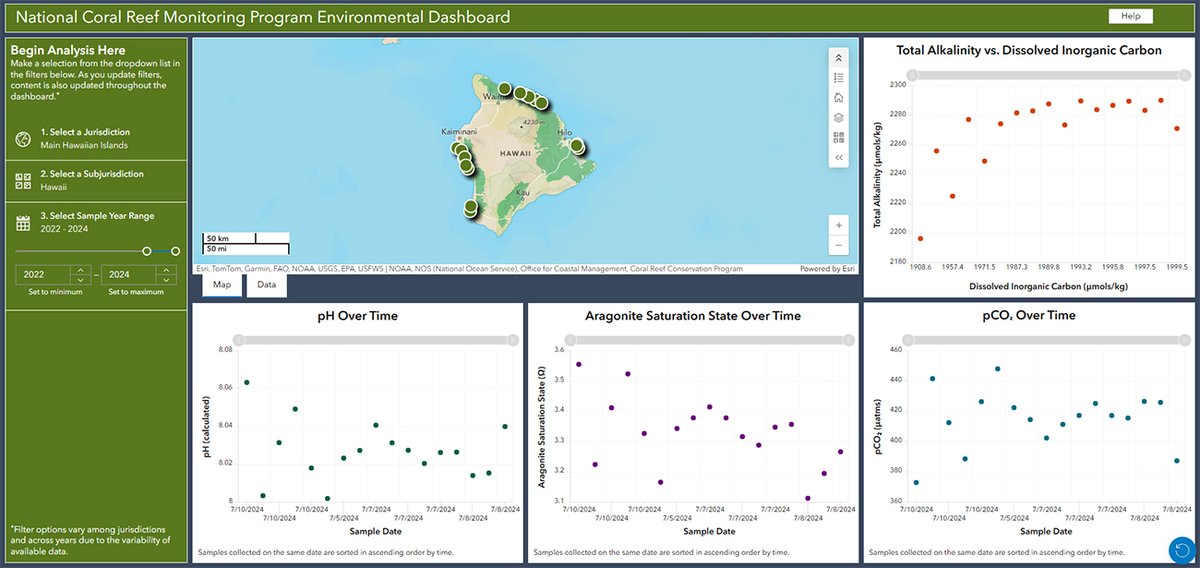Click the dashboard title in the header
The image size is (1200, 568).
[263, 17]
